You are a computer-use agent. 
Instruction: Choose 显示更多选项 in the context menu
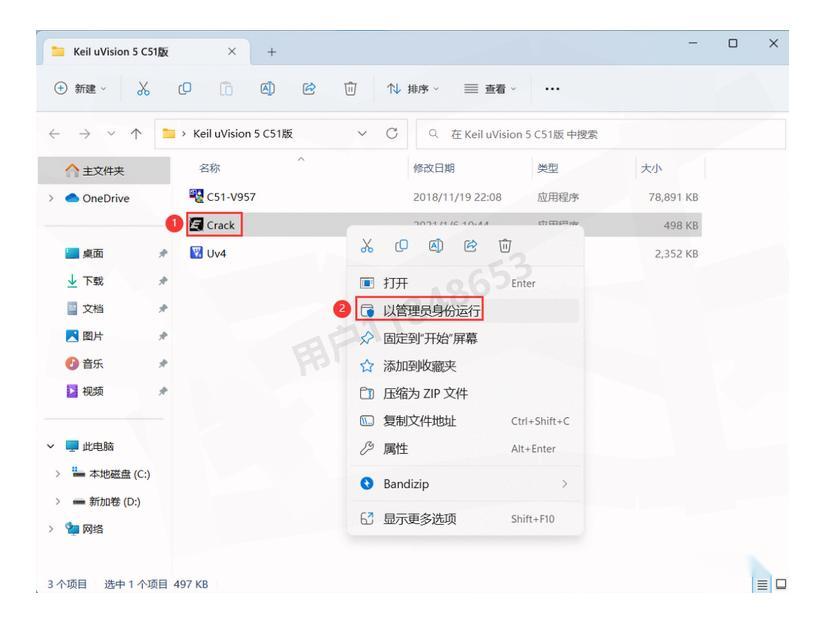click(x=466, y=519)
